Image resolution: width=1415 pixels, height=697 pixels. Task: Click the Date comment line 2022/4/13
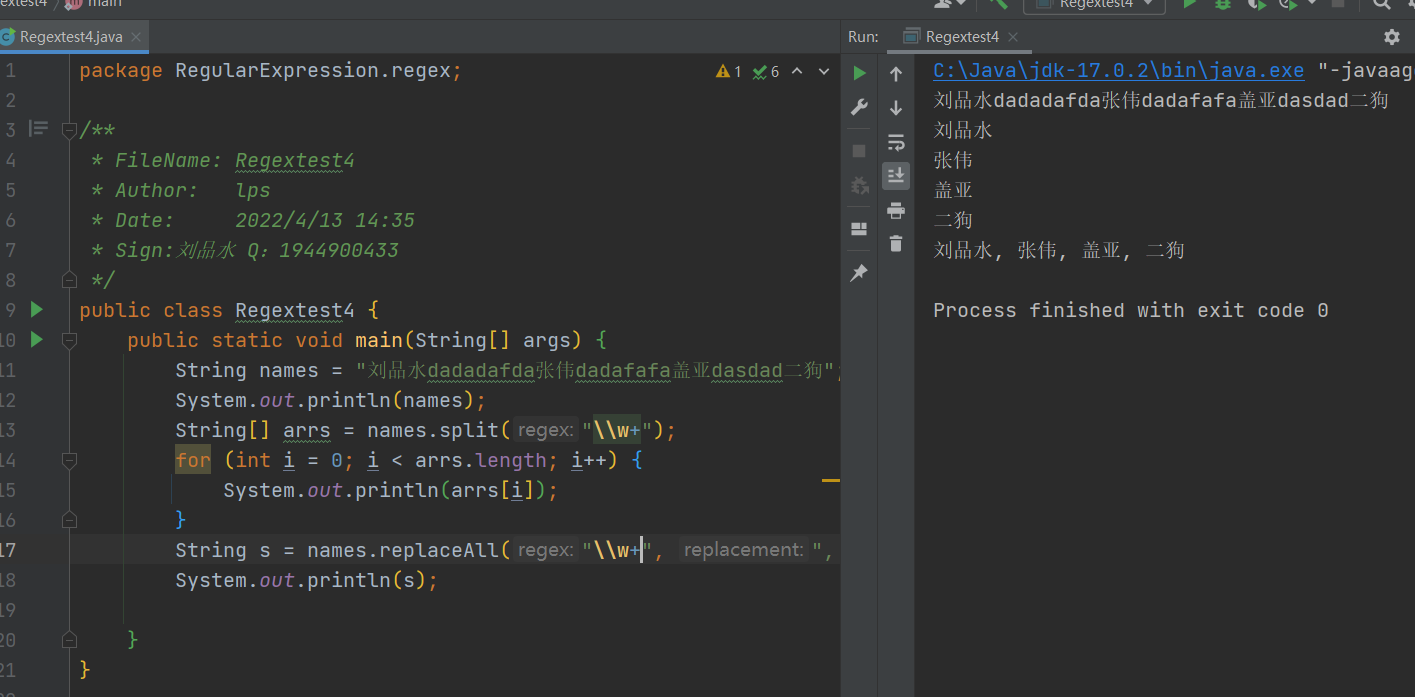tap(253, 221)
